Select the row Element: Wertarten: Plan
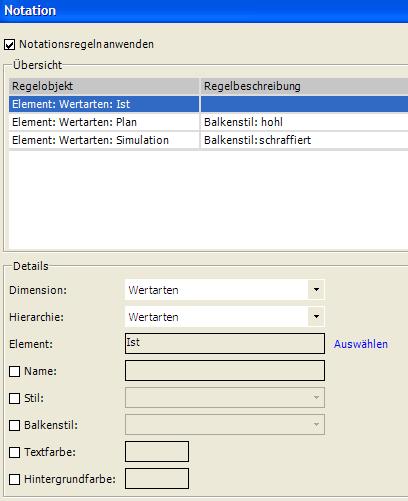 [208, 122]
